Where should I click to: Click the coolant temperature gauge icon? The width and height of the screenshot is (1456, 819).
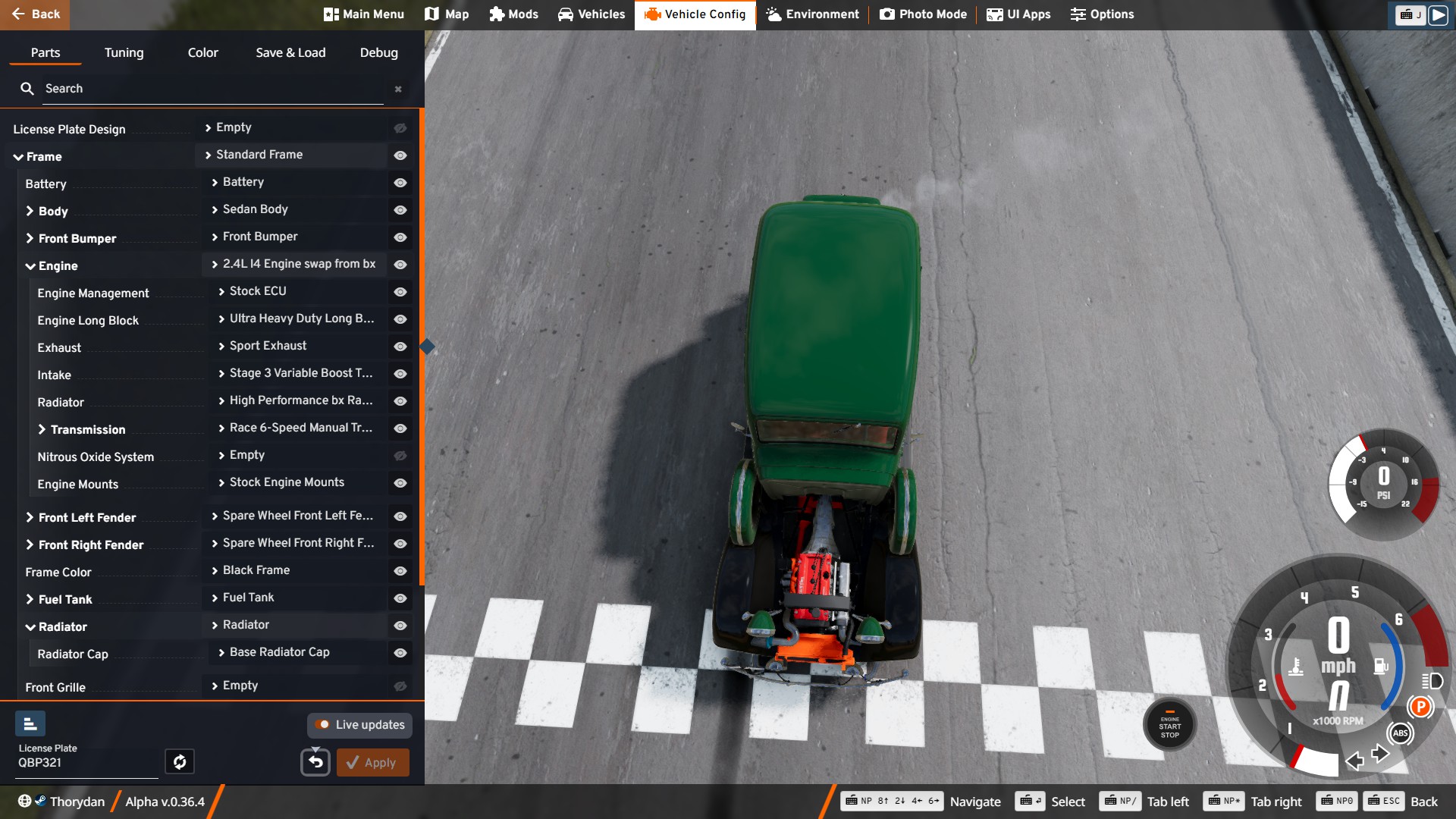(x=1296, y=667)
